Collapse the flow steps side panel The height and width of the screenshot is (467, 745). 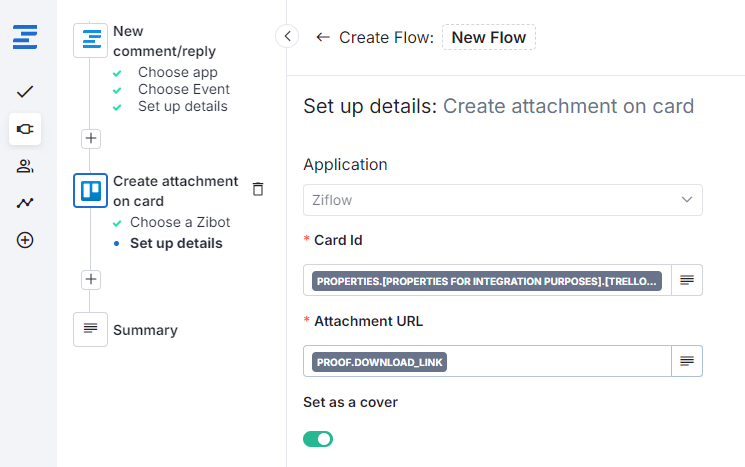pos(287,37)
